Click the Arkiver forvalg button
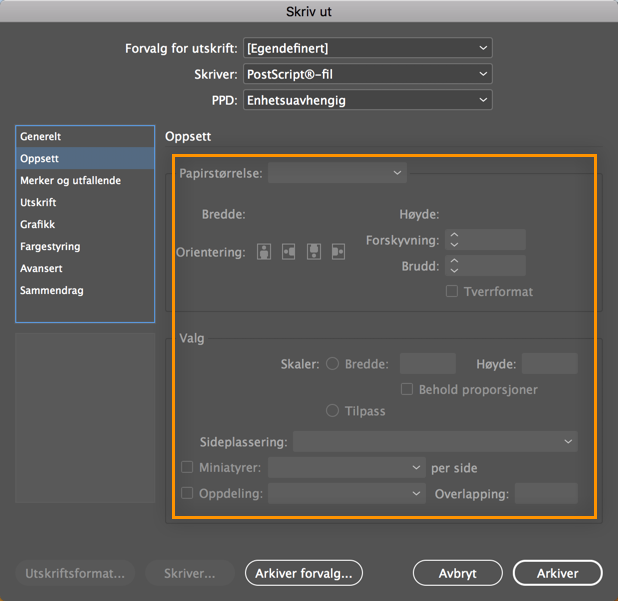The width and height of the screenshot is (618, 601). click(x=304, y=573)
